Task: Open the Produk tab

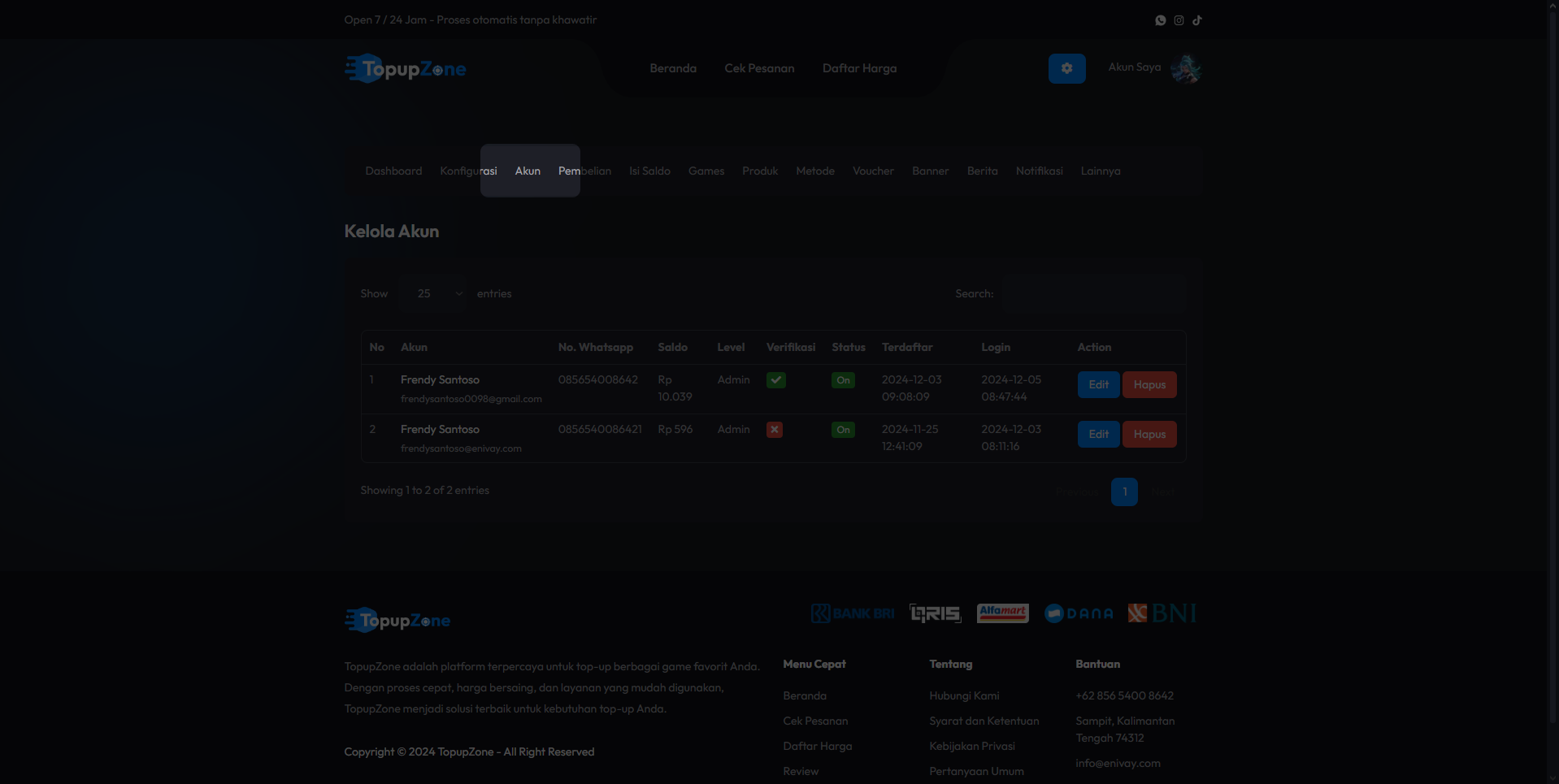Action: (x=760, y=171)
